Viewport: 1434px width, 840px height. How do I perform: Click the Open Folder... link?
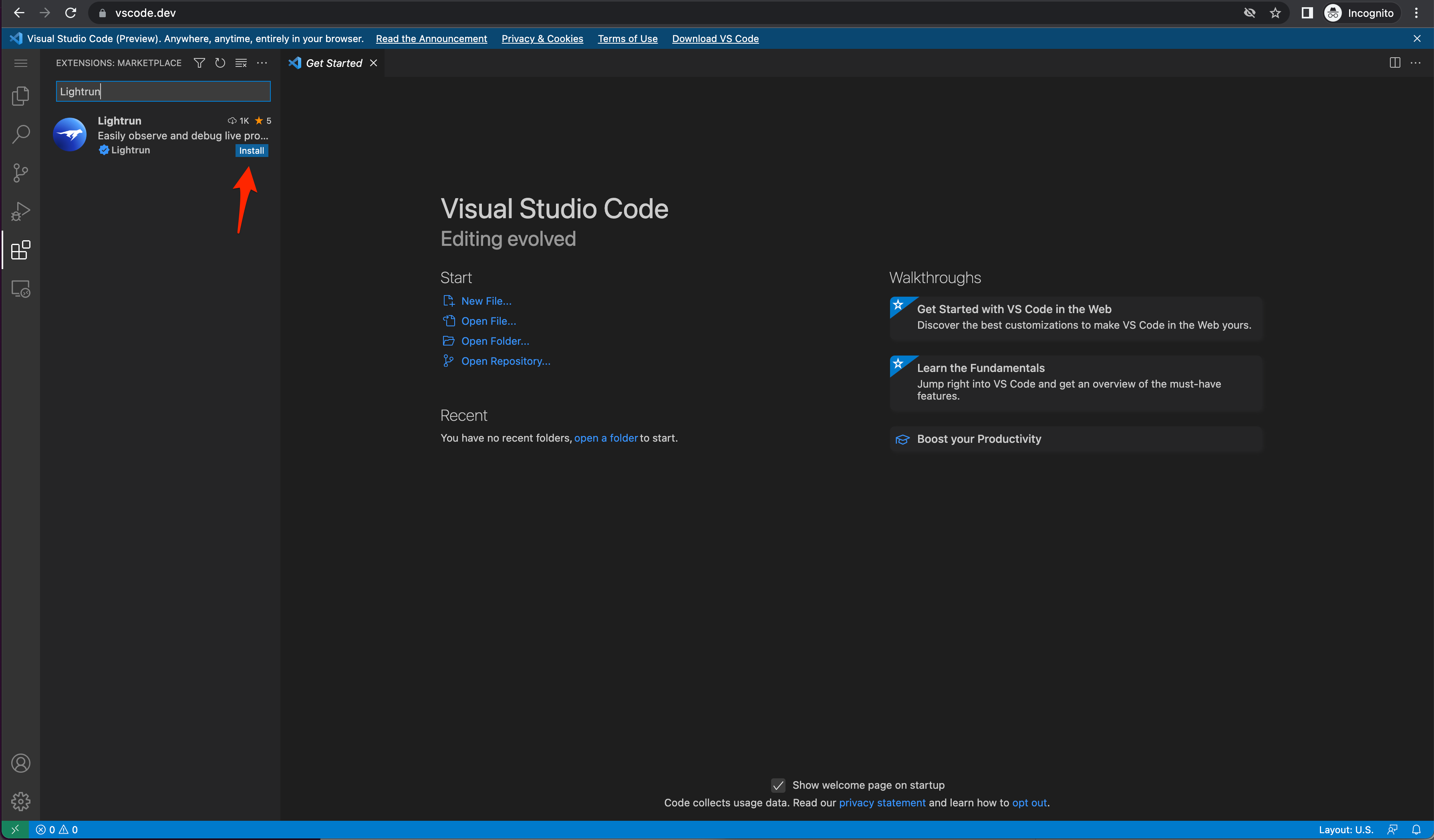495,341
